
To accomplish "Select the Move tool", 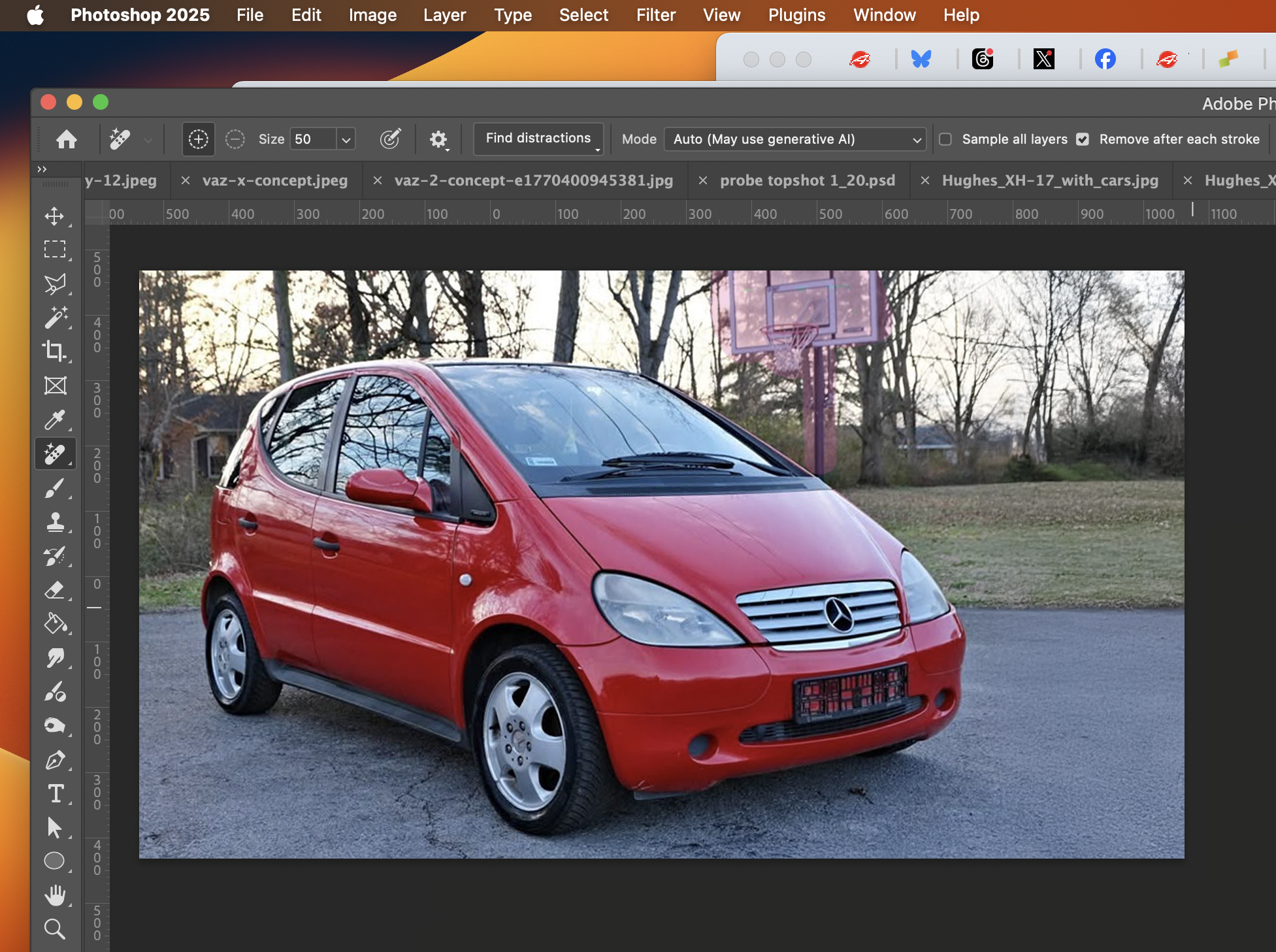I will pos(56,218).
